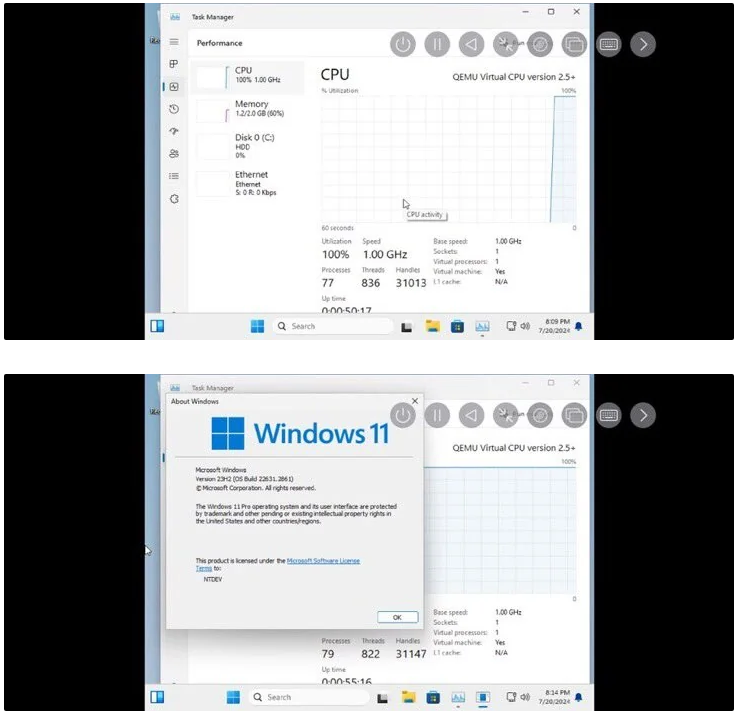Click OK in About Windows dialog

point(397,617)
